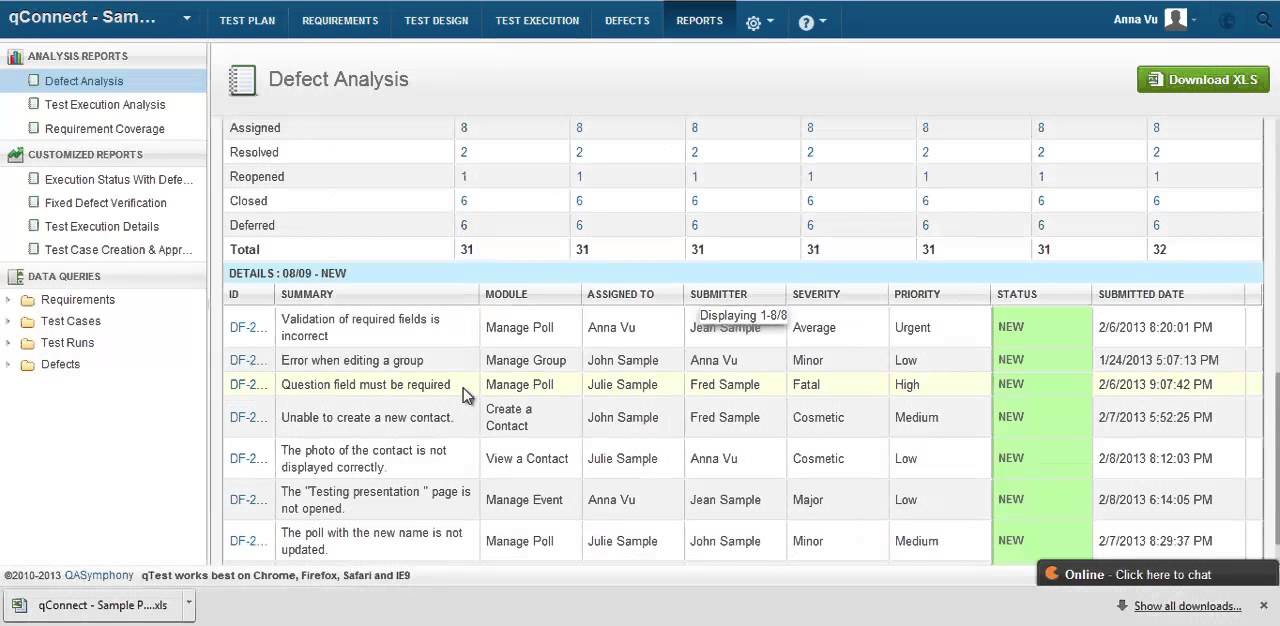Viewport: 1280px width, 626px height.
Task: Open the qConnect project selector dropdown arrow
Action: pyautogui.click(x=187, y=19)
